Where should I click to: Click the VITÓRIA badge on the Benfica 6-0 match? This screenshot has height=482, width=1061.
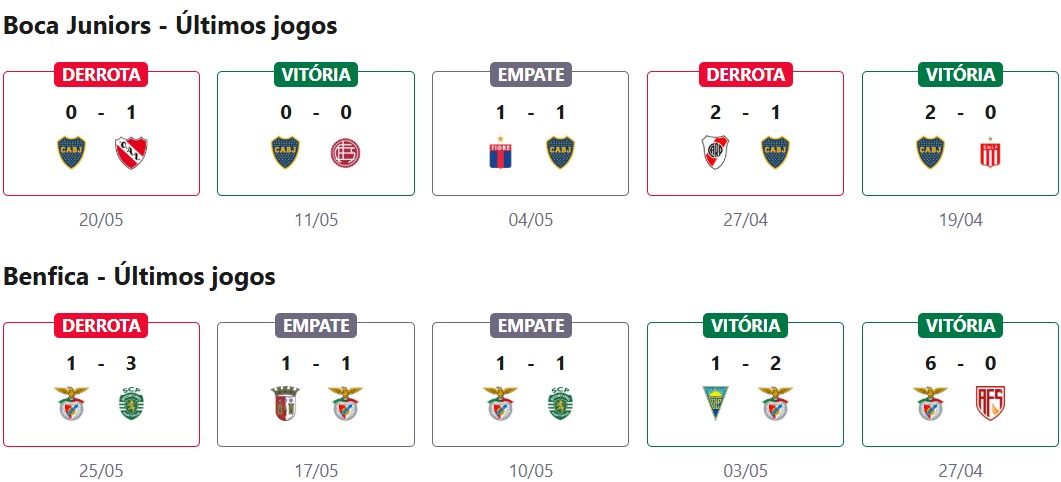(960, 326)
